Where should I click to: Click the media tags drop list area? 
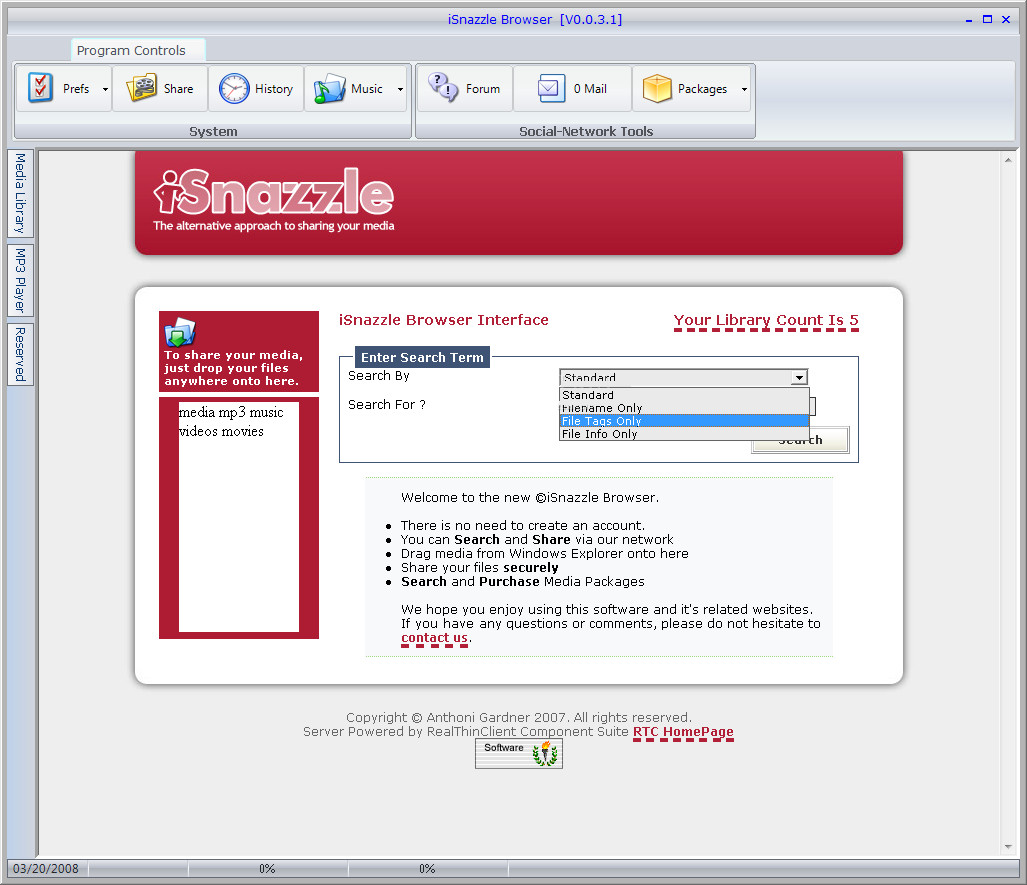pyautogui.click(x=239, y=517)
